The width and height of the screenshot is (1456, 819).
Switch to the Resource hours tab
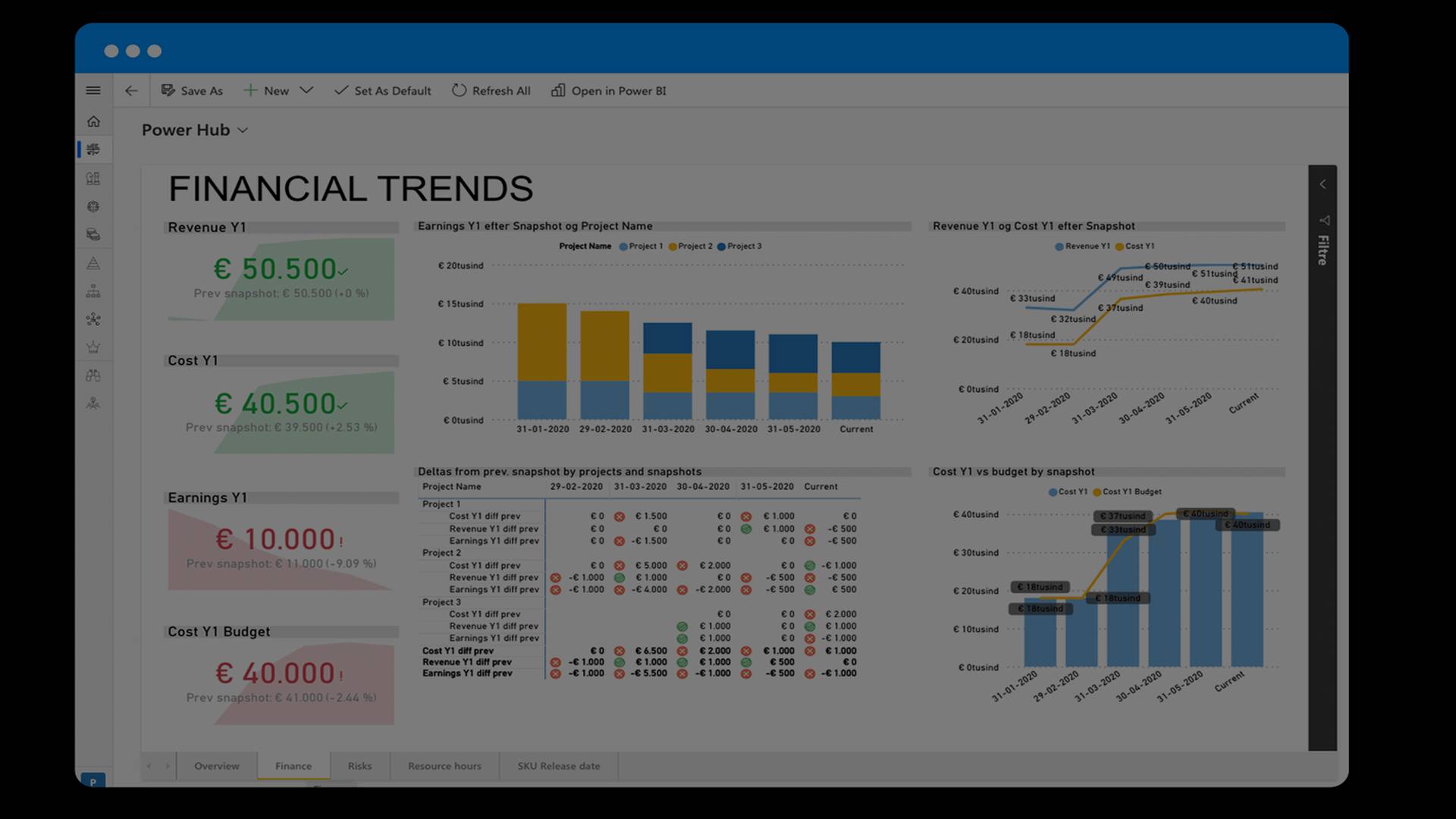[444, 766]
